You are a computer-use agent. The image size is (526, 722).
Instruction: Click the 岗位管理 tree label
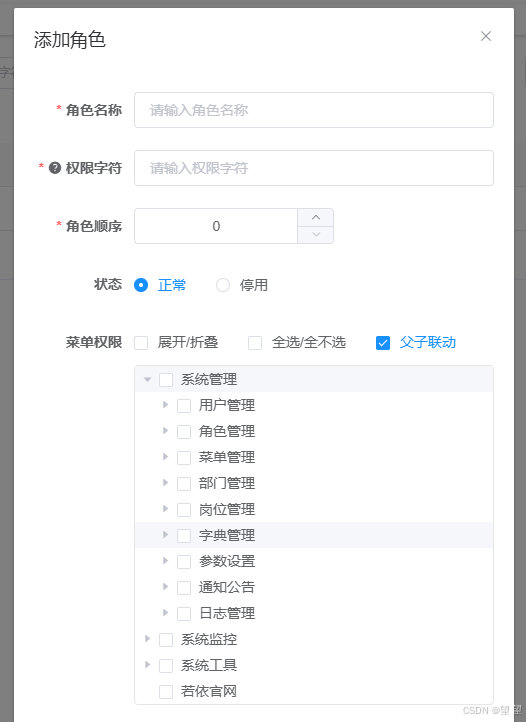pos(227,509)
